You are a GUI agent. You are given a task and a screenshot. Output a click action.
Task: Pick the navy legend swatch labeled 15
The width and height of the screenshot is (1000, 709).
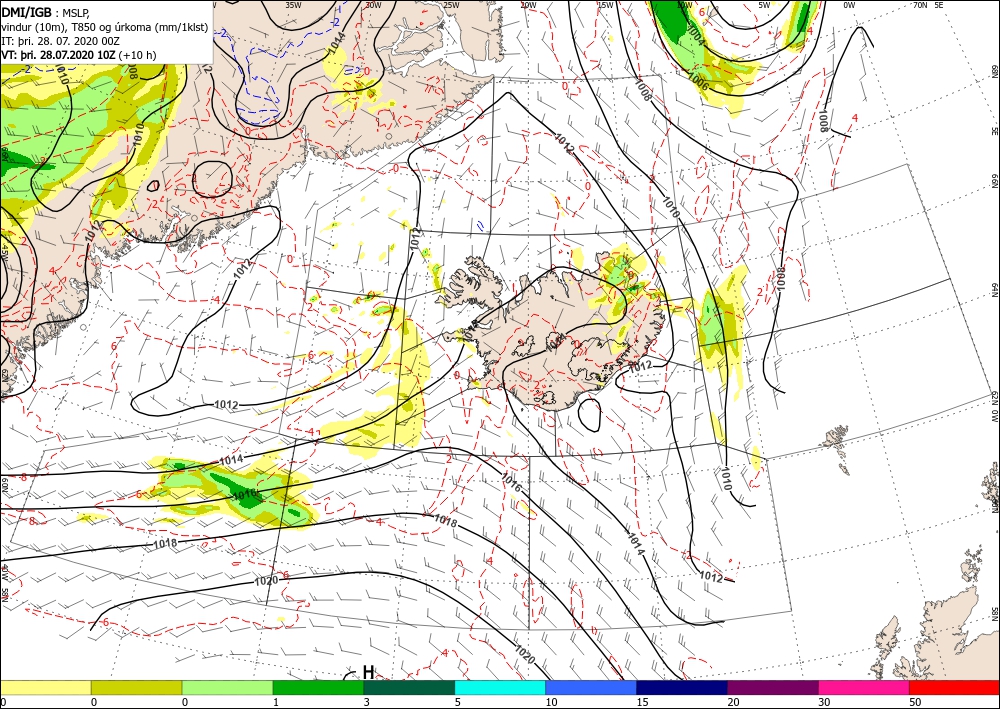click(x=682, y=687)
